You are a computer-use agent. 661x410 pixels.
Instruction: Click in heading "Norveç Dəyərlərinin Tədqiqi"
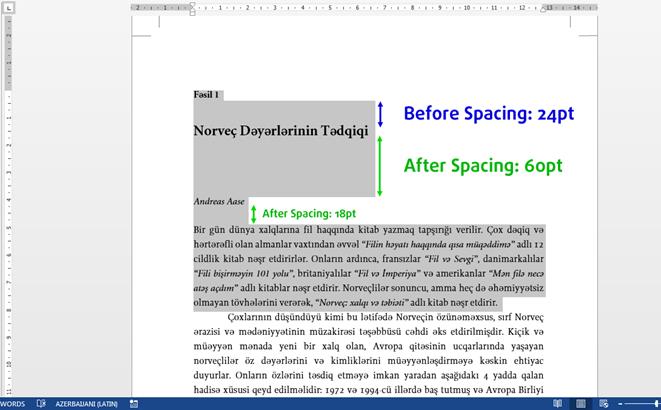tap(280, 131)
